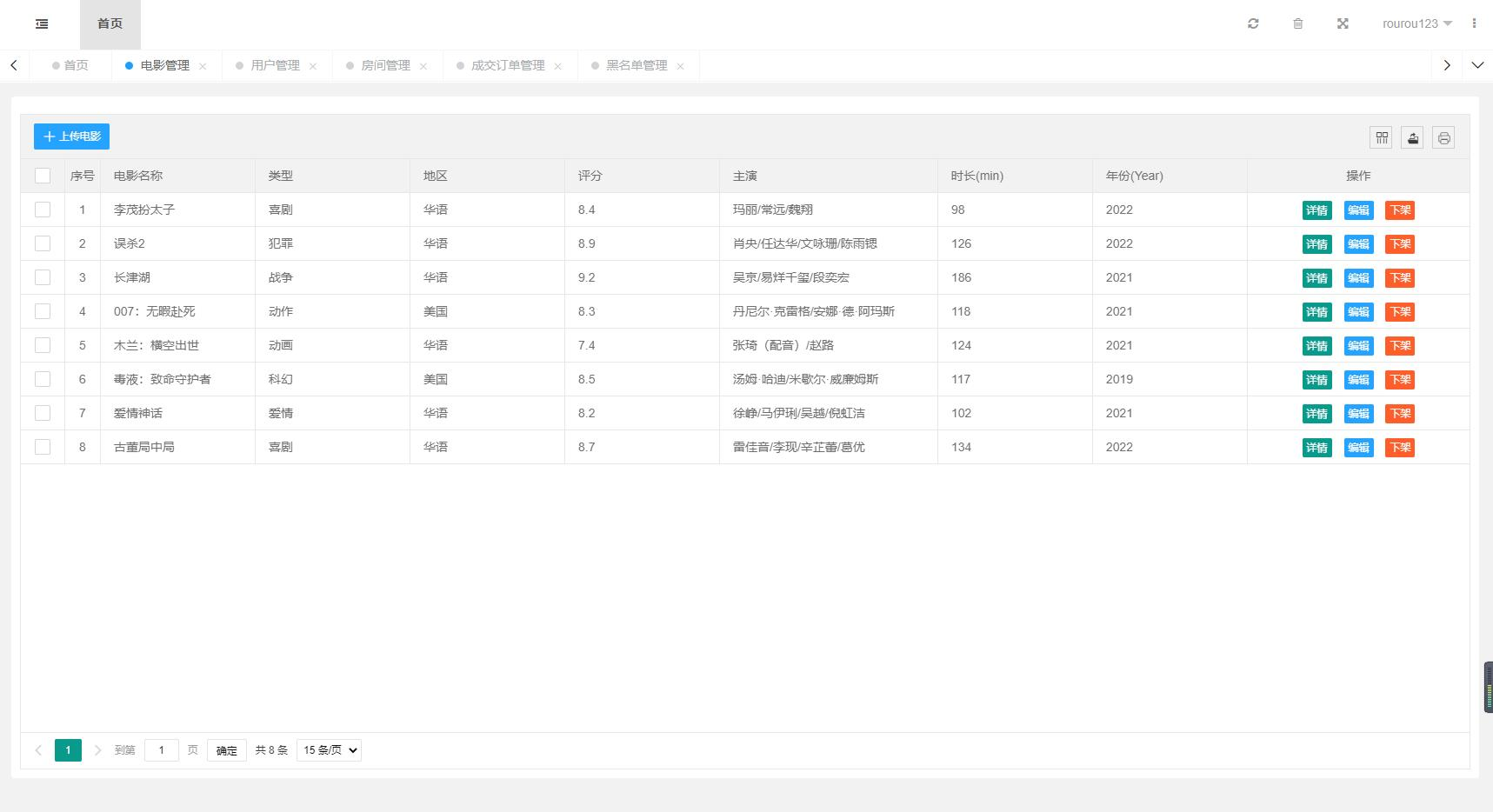View 详情 for 误杀2

[x=1316, y=244]
